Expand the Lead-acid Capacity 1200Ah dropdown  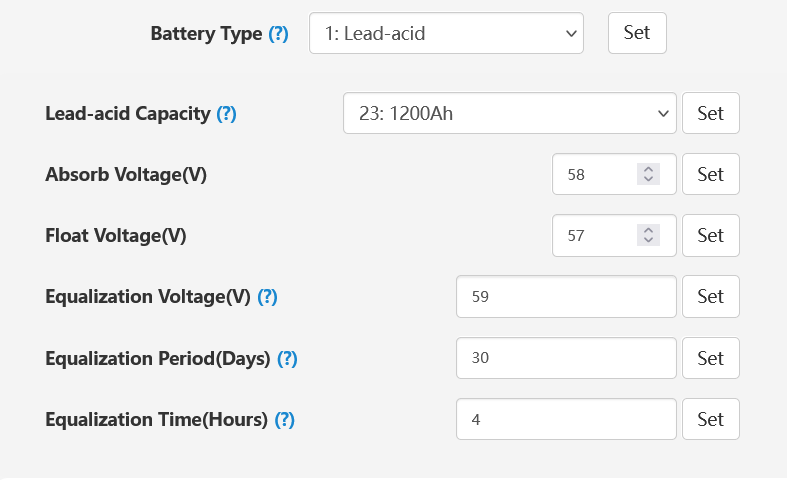click(x=509, y=113)
